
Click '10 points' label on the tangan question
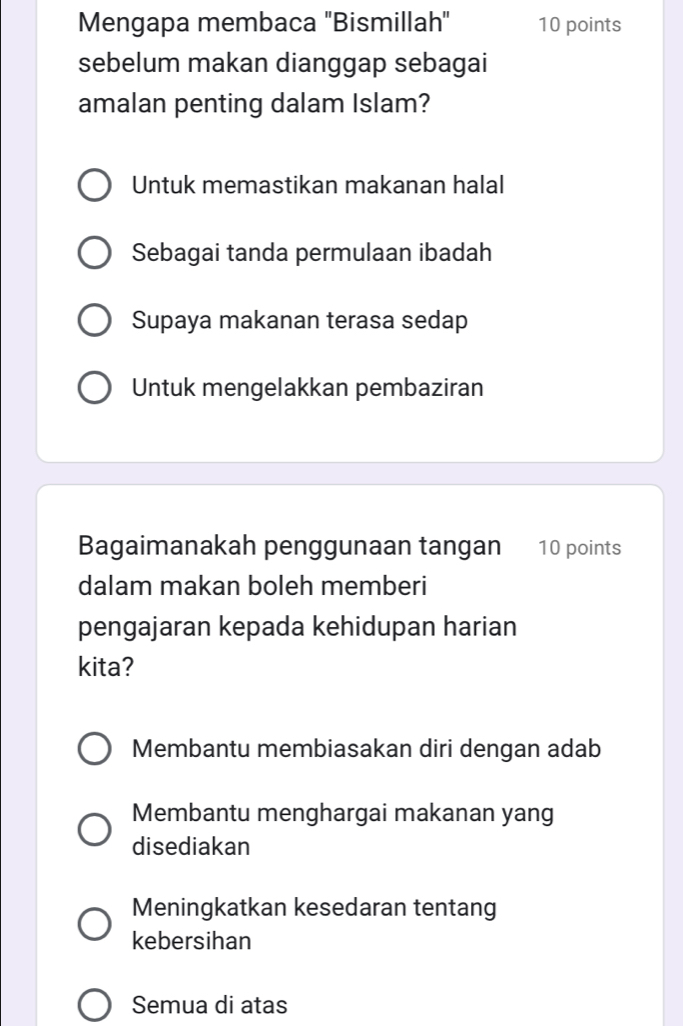(x=578, y=548)
